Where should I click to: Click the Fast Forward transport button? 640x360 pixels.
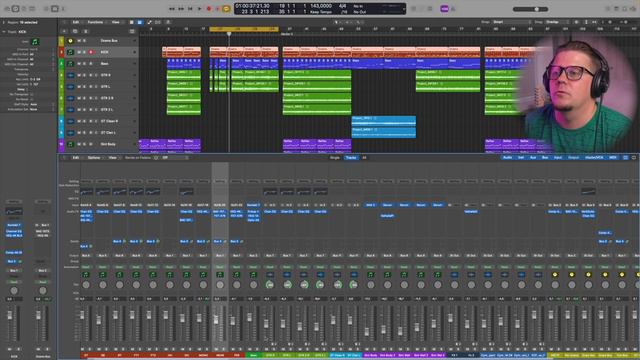pos(181,9)
